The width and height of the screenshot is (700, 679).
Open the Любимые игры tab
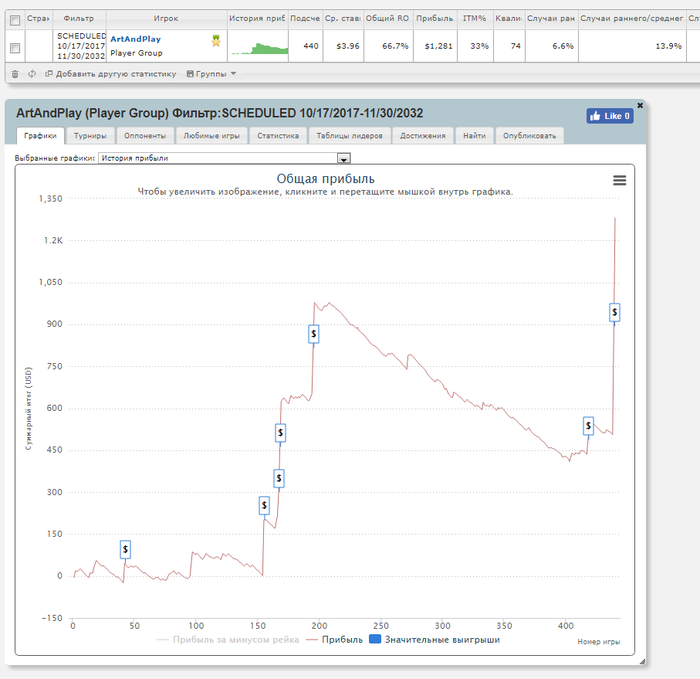tap(212, 136)
